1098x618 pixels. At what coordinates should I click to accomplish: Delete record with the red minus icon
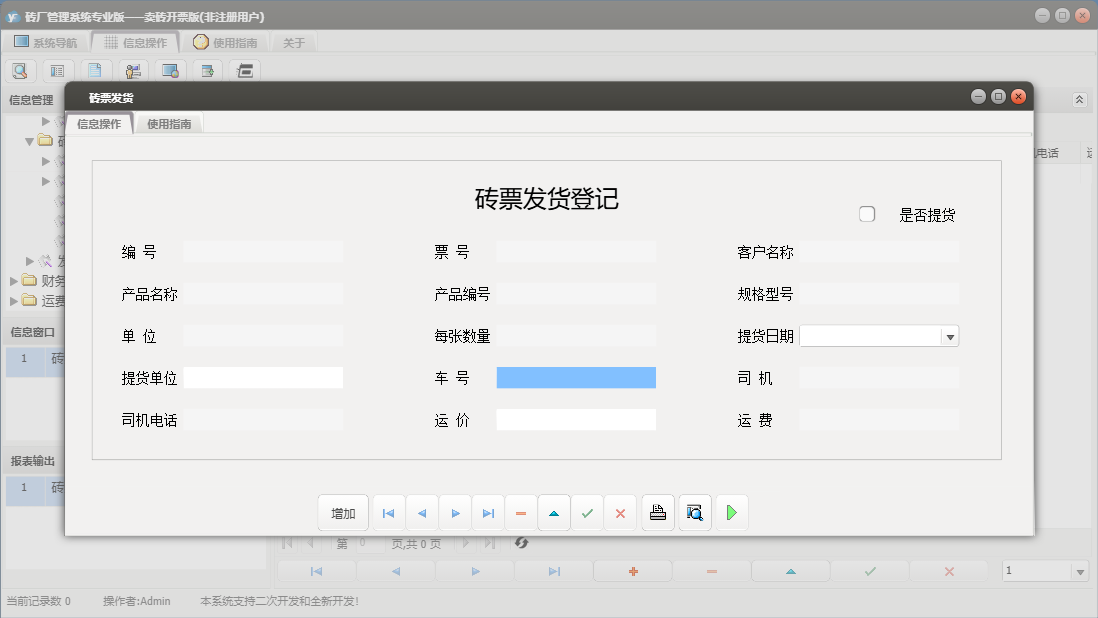tap(521, 512)
